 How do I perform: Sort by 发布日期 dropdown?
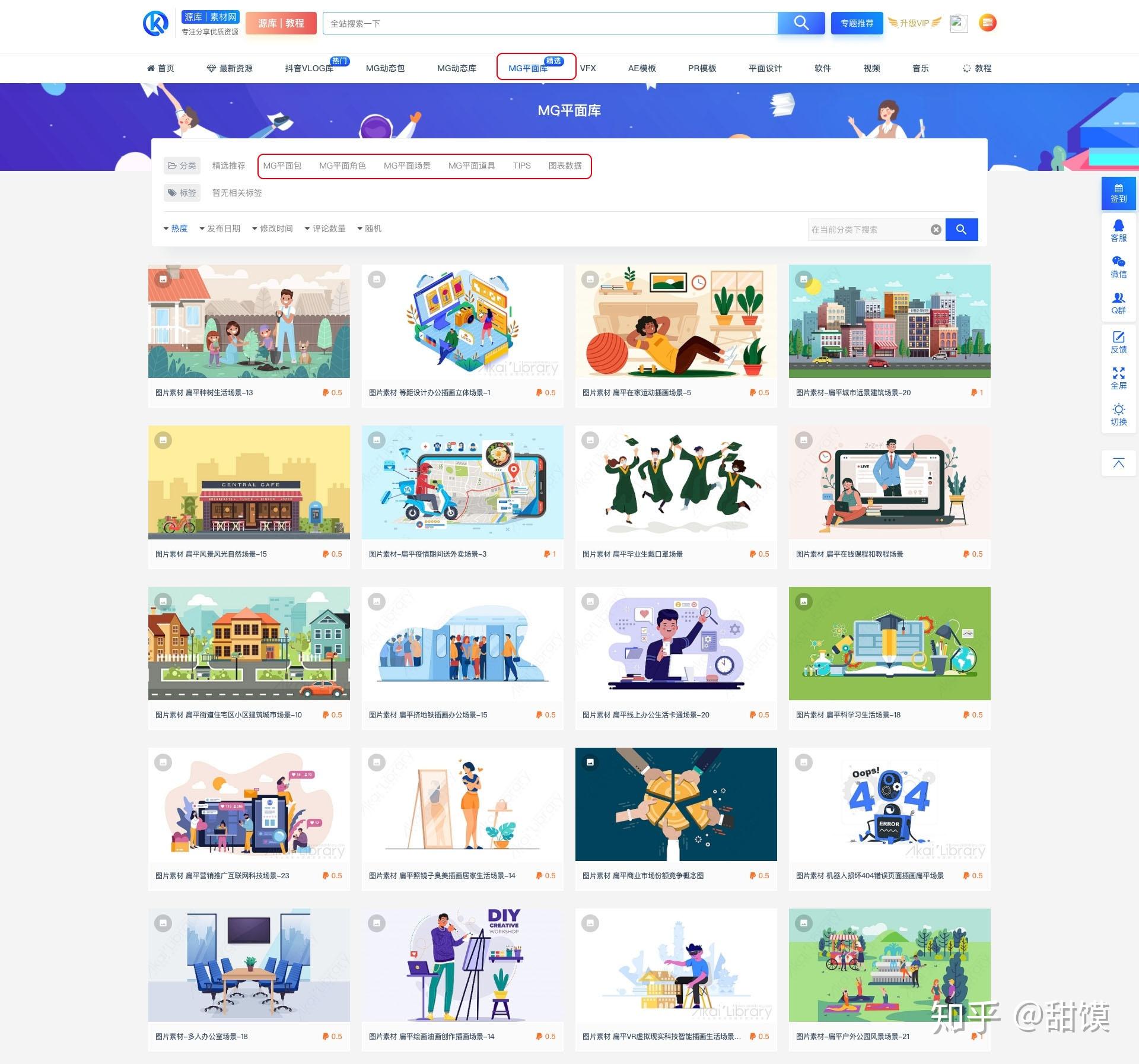click(x=219, y=228)
